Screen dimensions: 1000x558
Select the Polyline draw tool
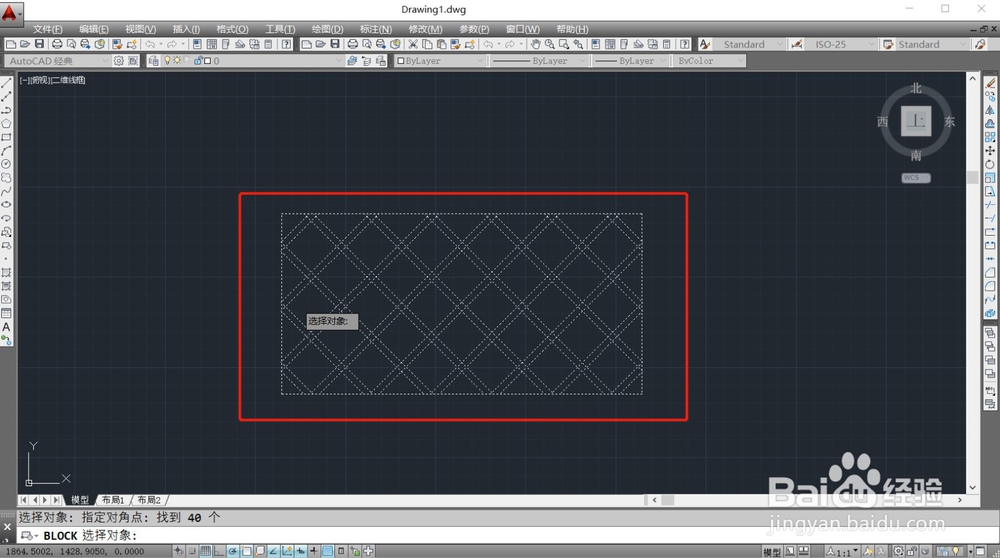(6, 110)
